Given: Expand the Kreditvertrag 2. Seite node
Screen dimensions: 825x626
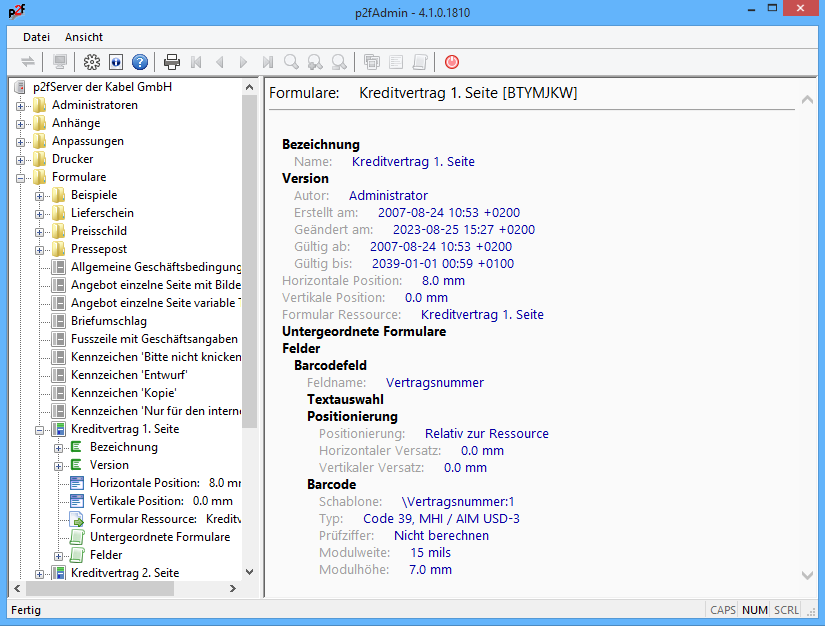Looking at the screenshot, I should (40, 573).
